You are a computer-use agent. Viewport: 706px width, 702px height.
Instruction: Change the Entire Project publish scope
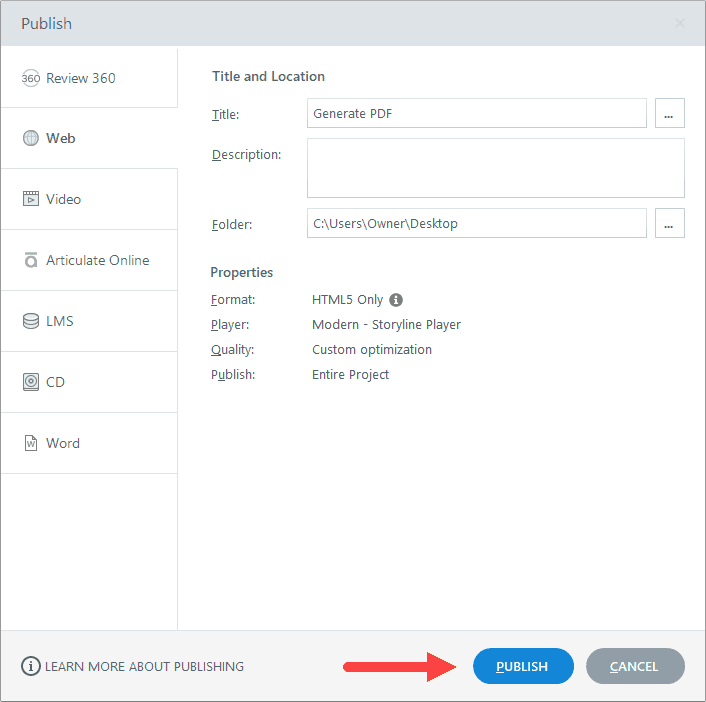[x=350, y=375]
